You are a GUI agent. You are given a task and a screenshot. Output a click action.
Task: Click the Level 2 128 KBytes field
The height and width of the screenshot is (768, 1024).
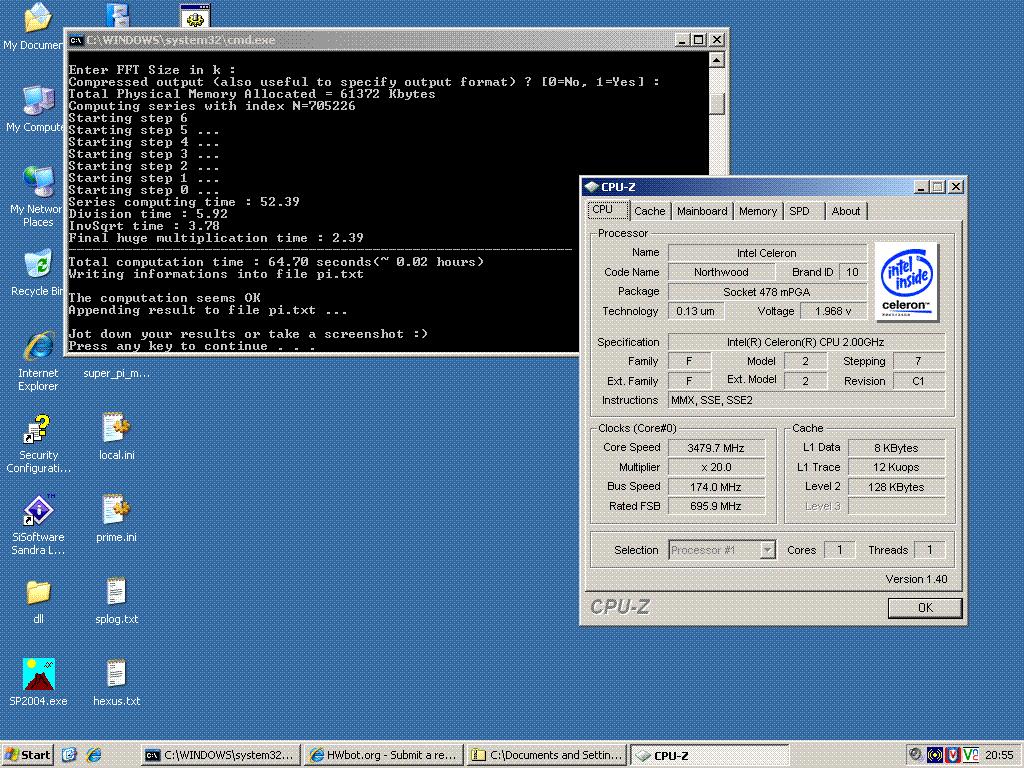(x=896, y=487)
